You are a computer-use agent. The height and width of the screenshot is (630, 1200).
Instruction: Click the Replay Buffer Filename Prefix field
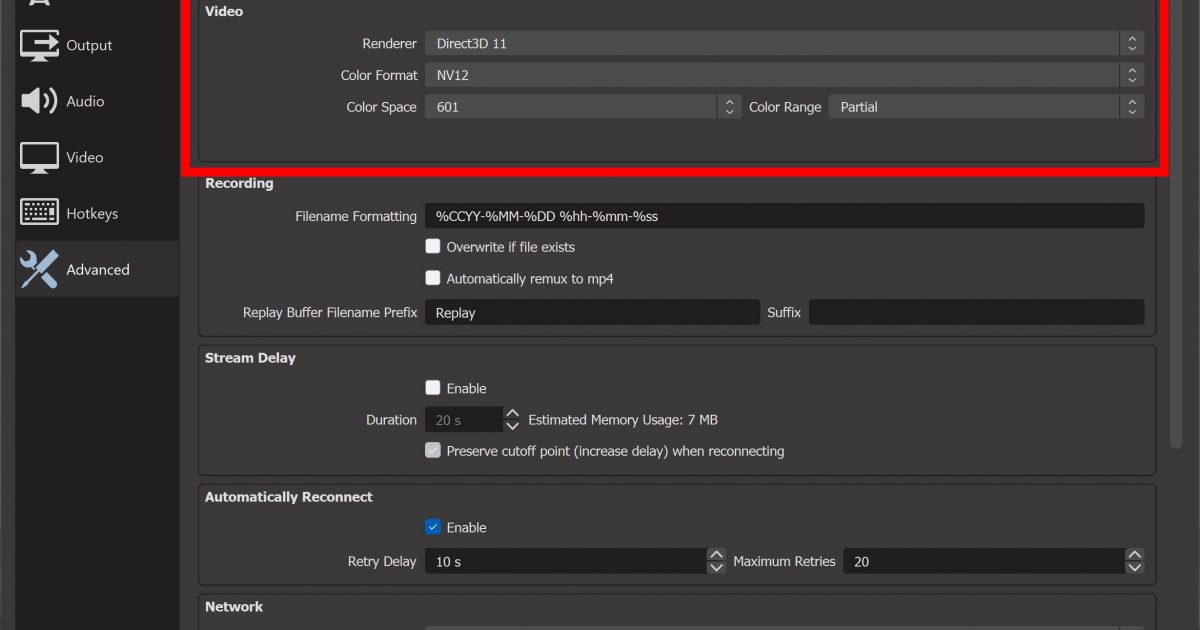coord(592,312)
